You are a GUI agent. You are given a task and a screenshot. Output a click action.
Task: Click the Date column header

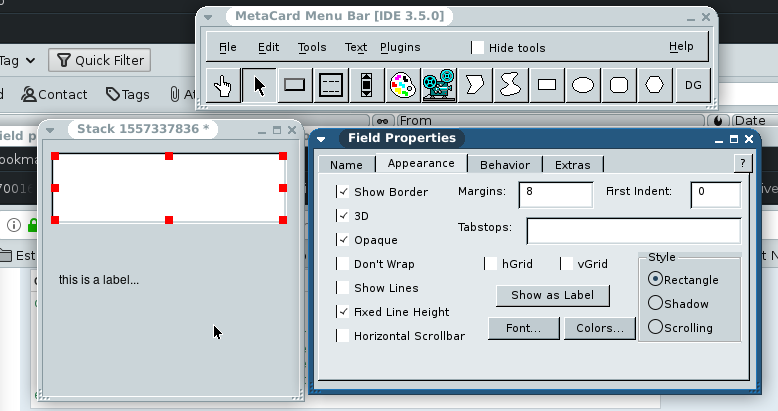[754, 121]
